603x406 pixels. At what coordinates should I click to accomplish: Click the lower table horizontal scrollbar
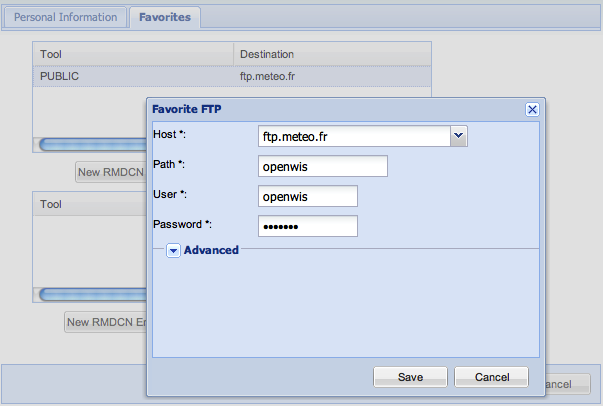pos(93,295)
